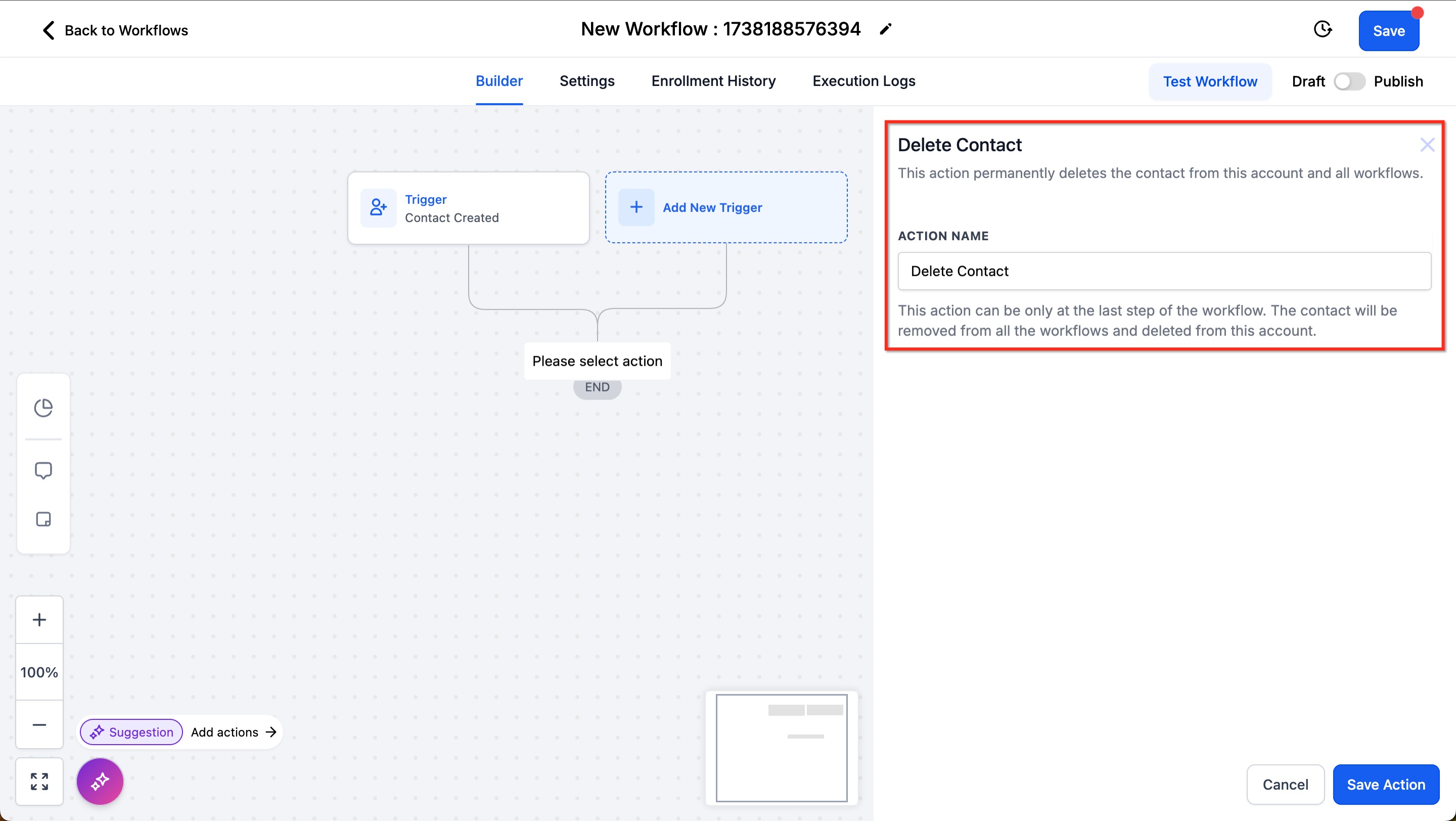Open the stats pie chart icon

[43, 407]
